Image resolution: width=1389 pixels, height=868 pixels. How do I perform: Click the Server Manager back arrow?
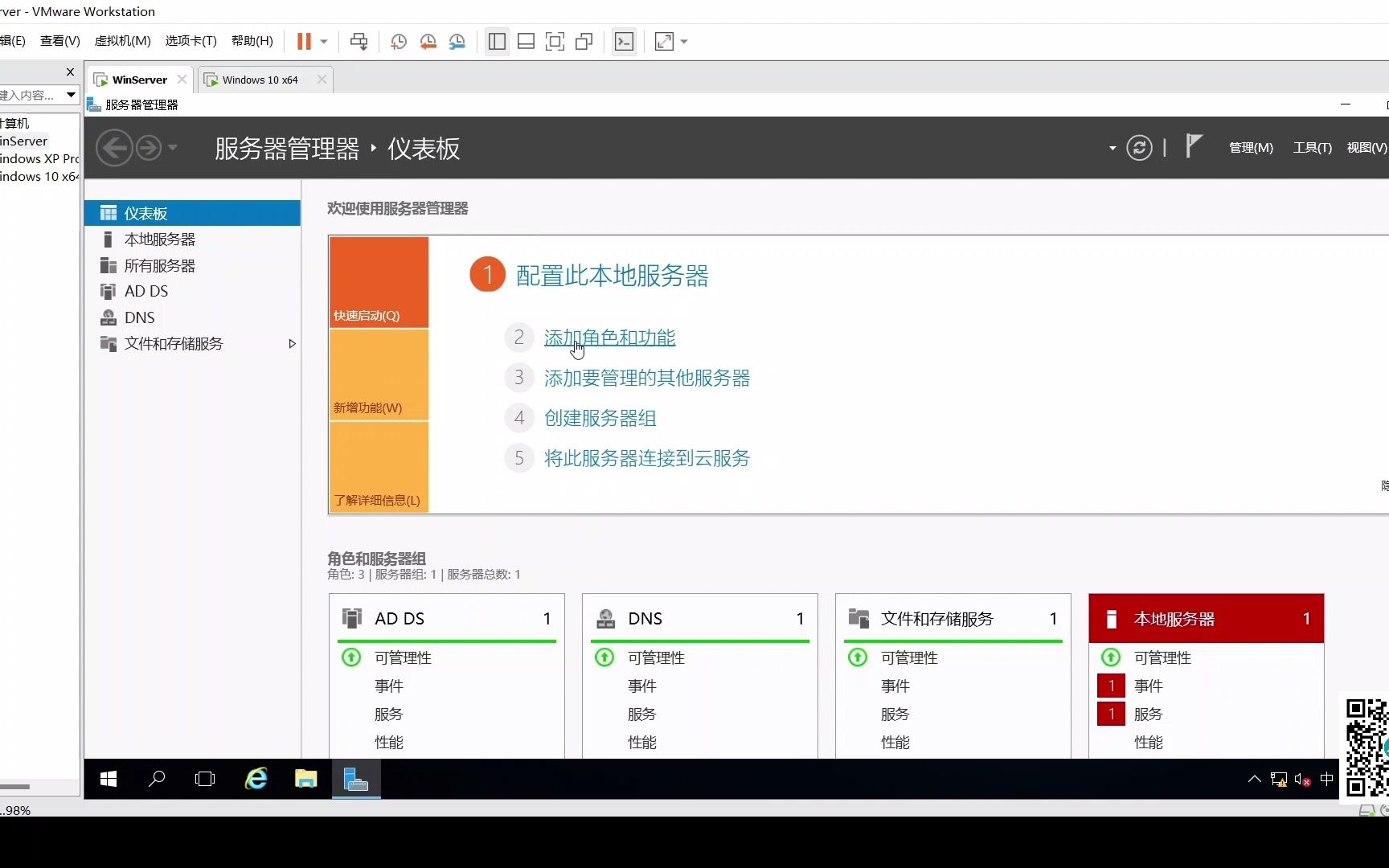114,148
